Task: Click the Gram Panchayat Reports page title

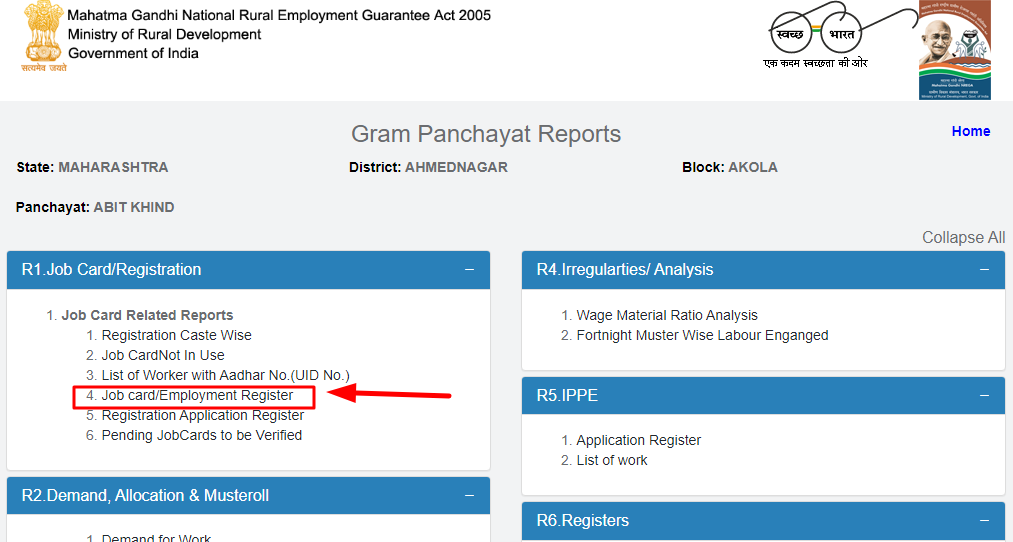Action: coord(486,134)
